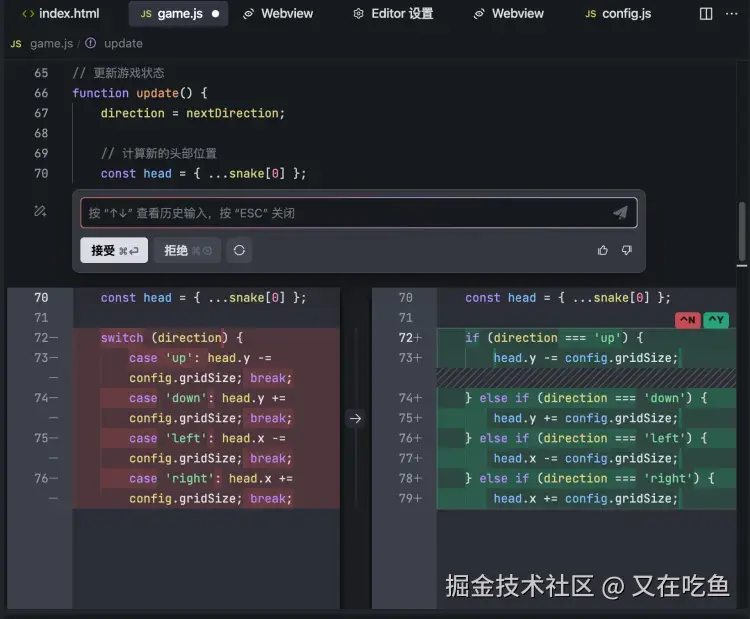Open the second Webview tab next to config.js

coord(508,13)
